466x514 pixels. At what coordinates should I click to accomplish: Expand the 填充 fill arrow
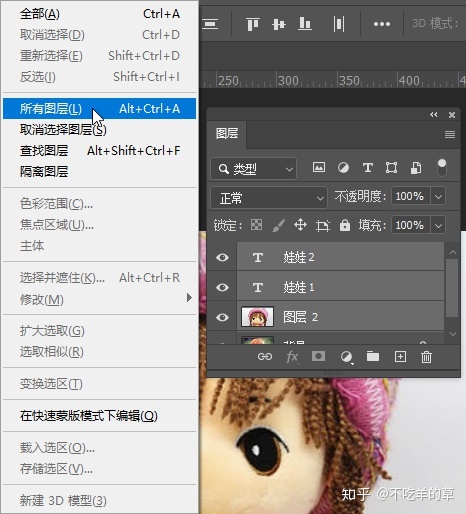(438, 225)
